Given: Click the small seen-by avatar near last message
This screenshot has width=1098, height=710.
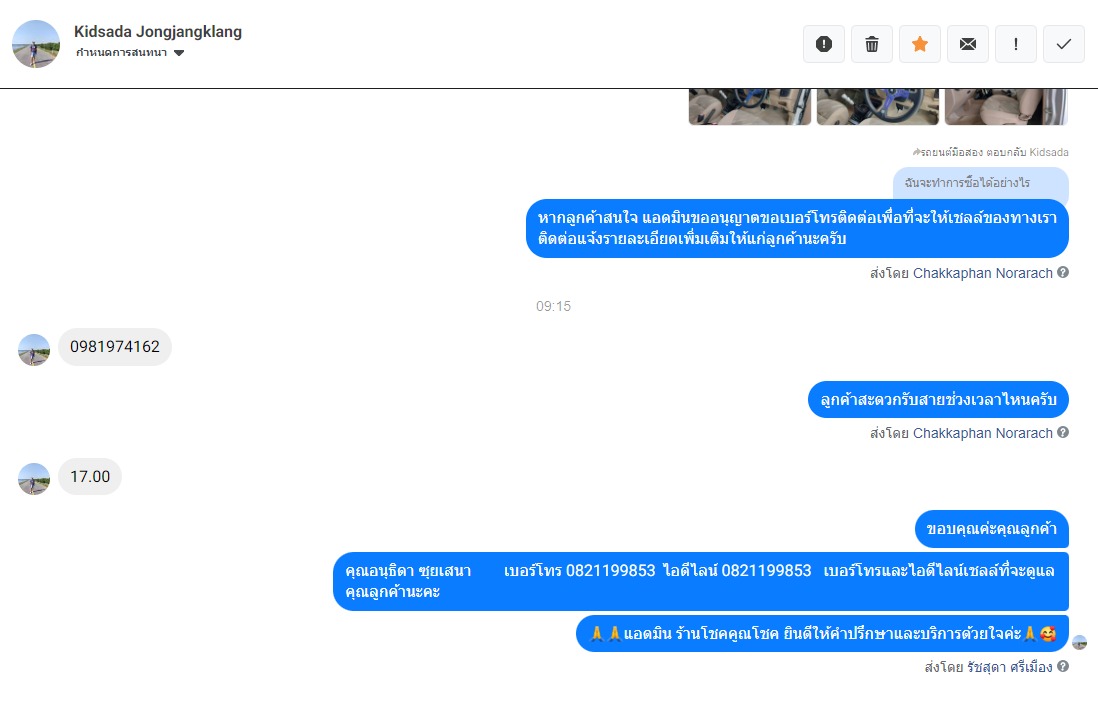Looking at the screenshot, I should (1079, 642).
